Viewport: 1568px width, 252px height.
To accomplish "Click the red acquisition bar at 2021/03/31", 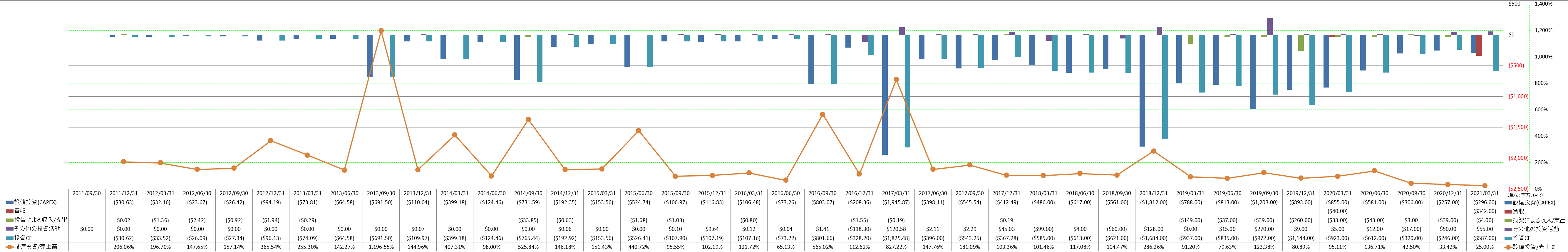I will pos(1479,45).
